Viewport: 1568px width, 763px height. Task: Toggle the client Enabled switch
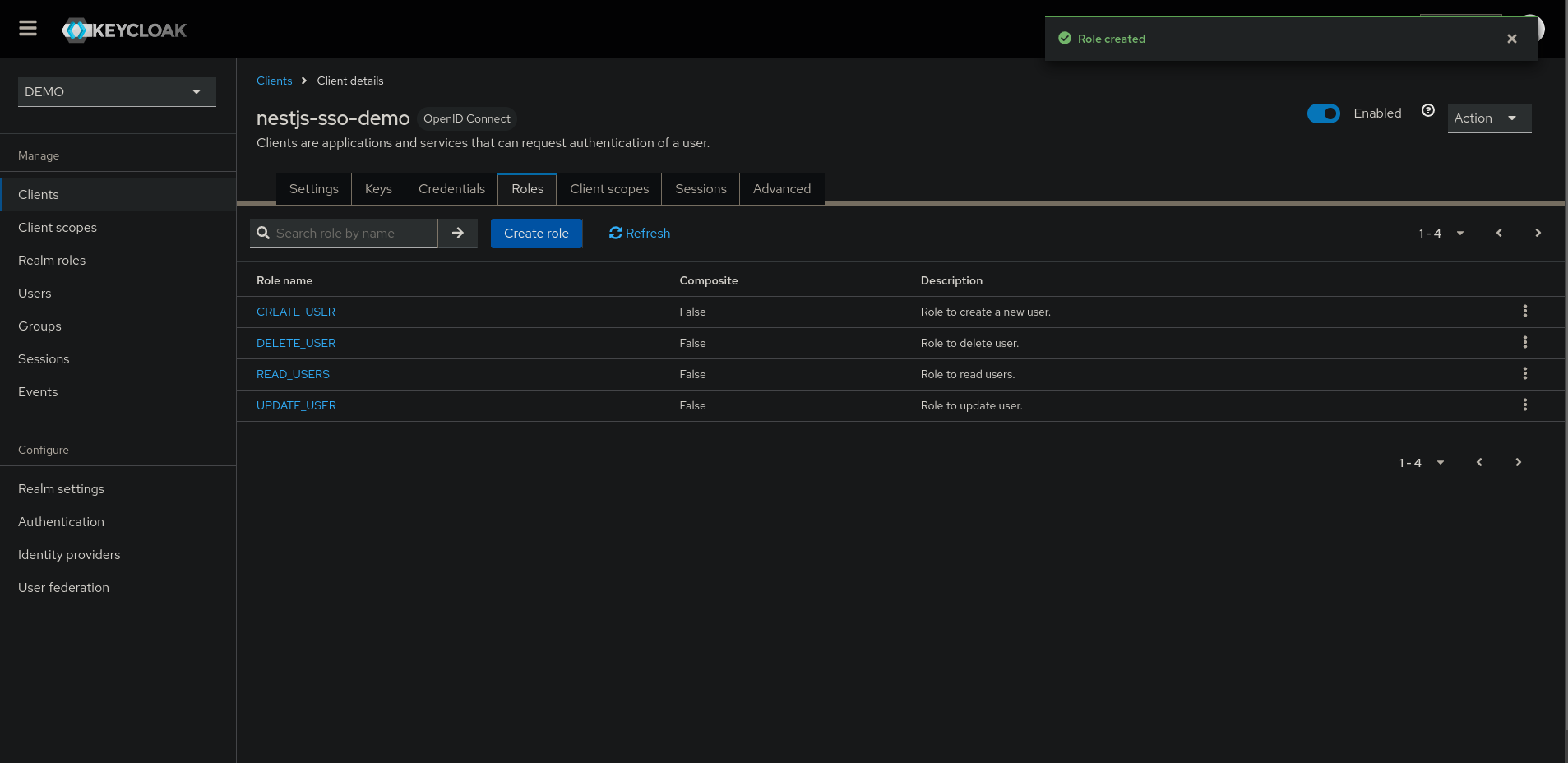pyautogui.click(x=1324, y=113)
